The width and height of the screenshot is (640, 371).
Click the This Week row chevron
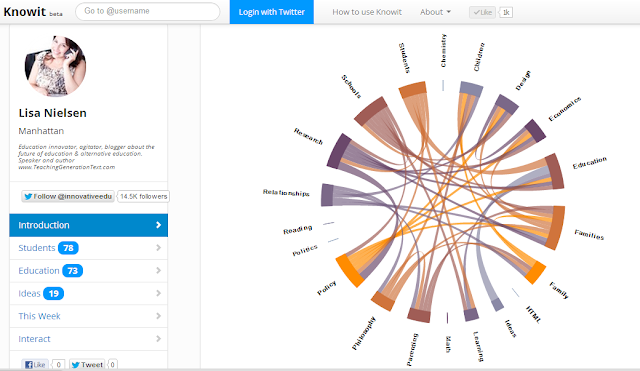tap(158, 316)
